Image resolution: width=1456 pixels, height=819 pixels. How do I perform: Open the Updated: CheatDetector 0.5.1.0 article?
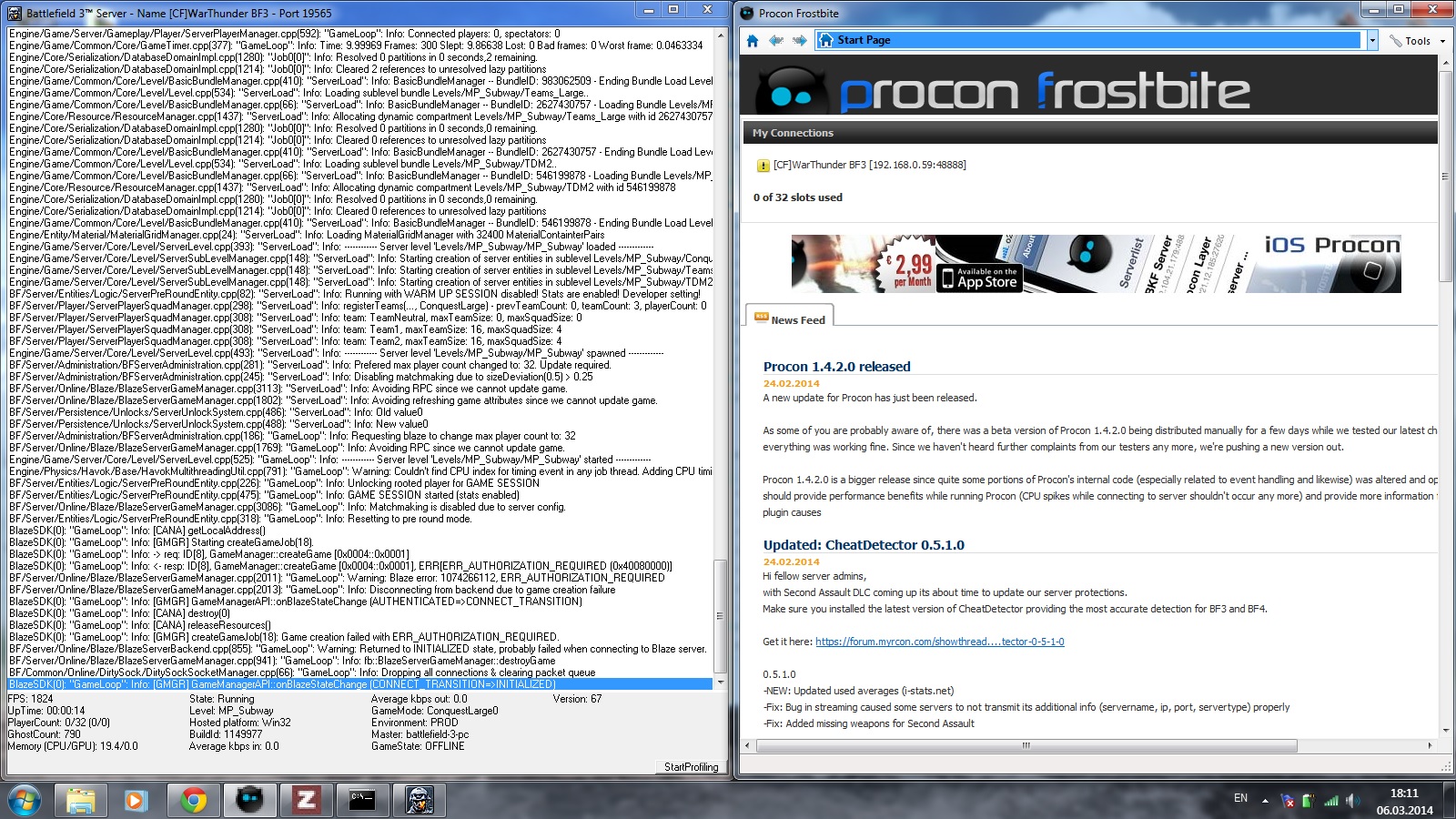click(864, 545)
